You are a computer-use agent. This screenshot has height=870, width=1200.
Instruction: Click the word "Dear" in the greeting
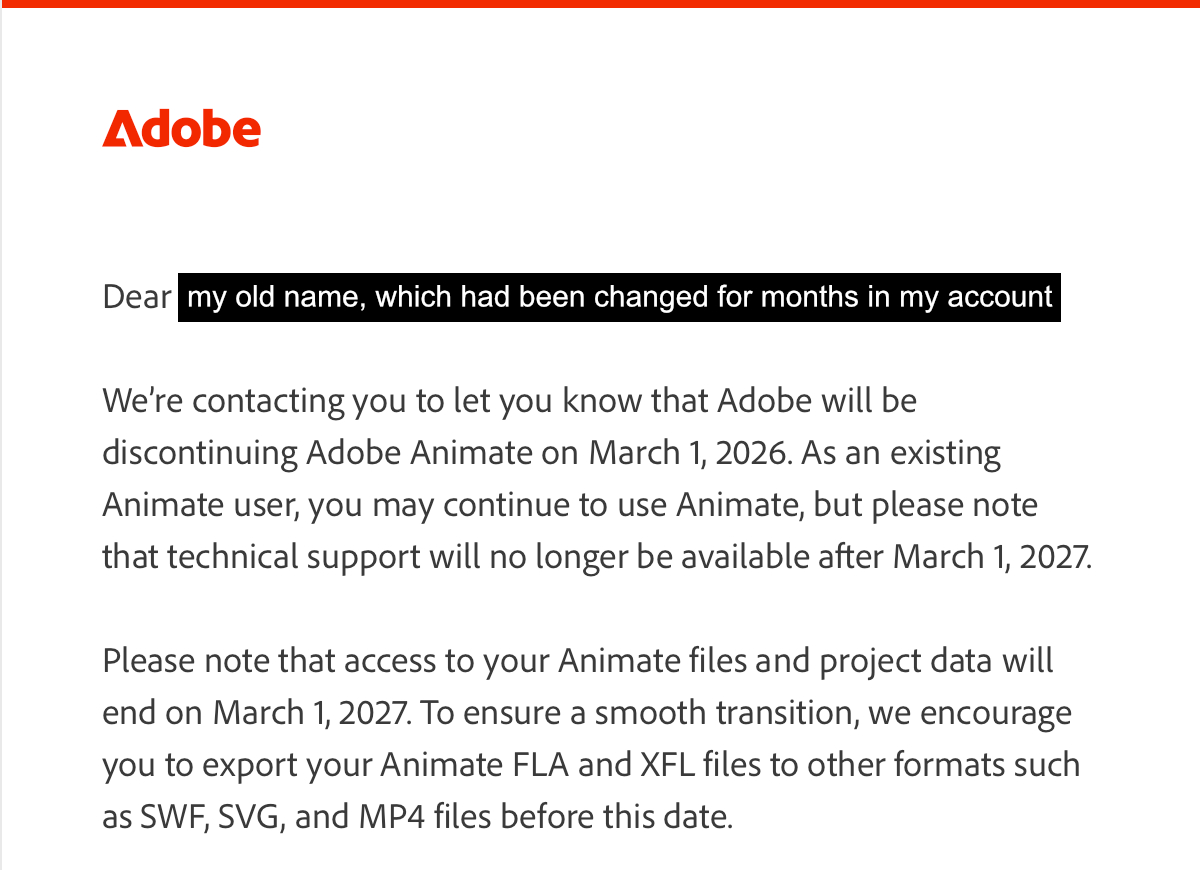point(137,297)
